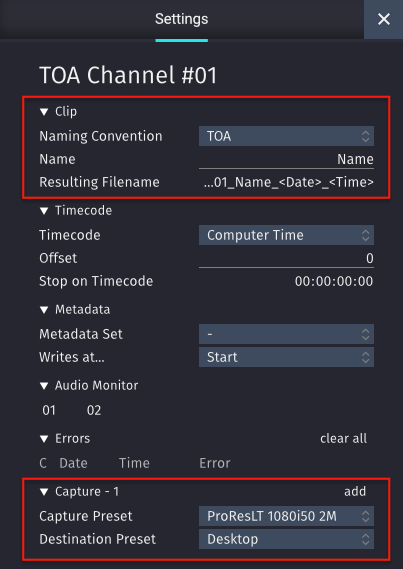Open the Capture Preset ProResLT dropdown

(x=286, y=516)
